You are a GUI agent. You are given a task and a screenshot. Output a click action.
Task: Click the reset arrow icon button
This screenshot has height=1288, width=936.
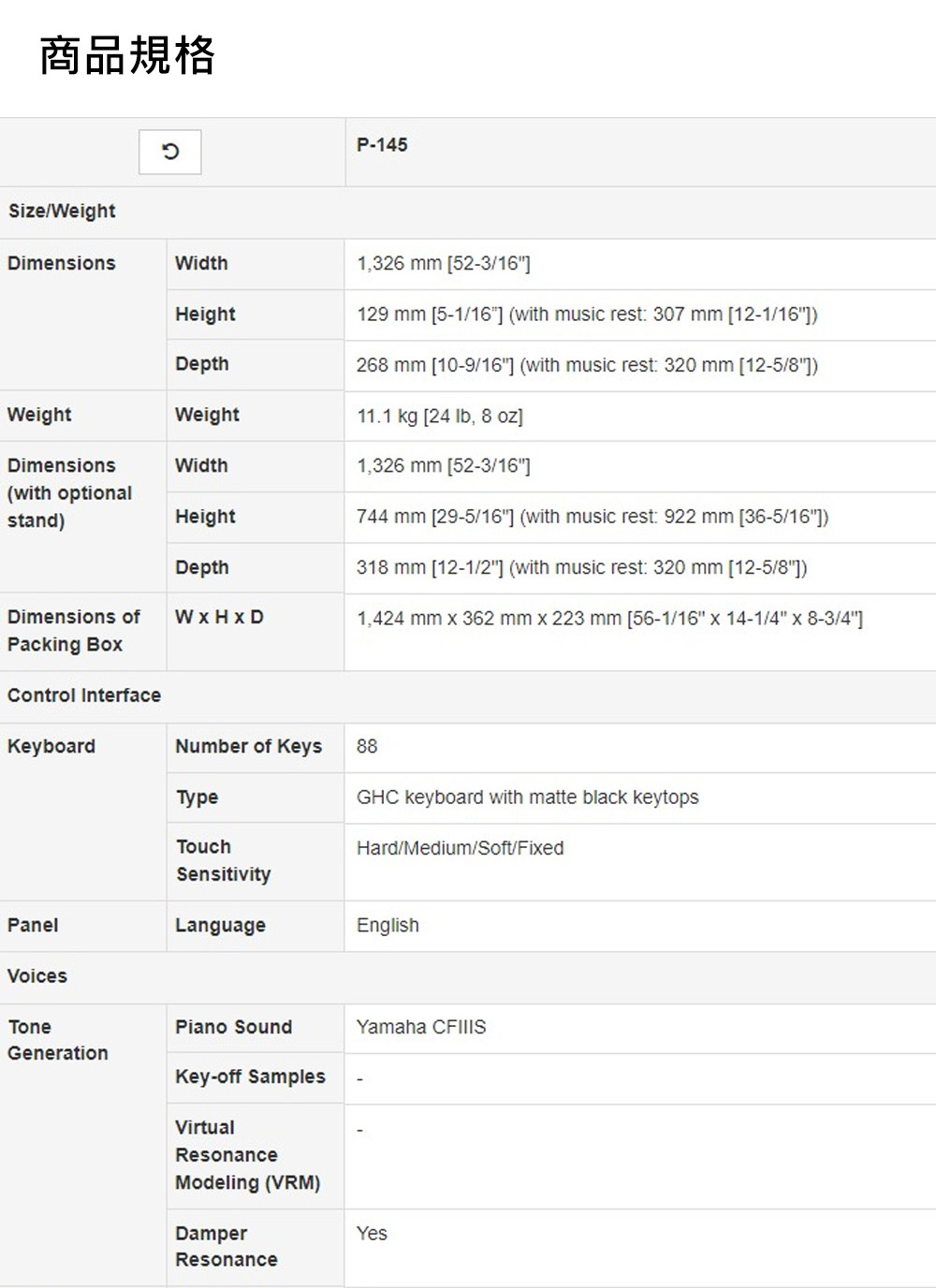tap(169, 152)
